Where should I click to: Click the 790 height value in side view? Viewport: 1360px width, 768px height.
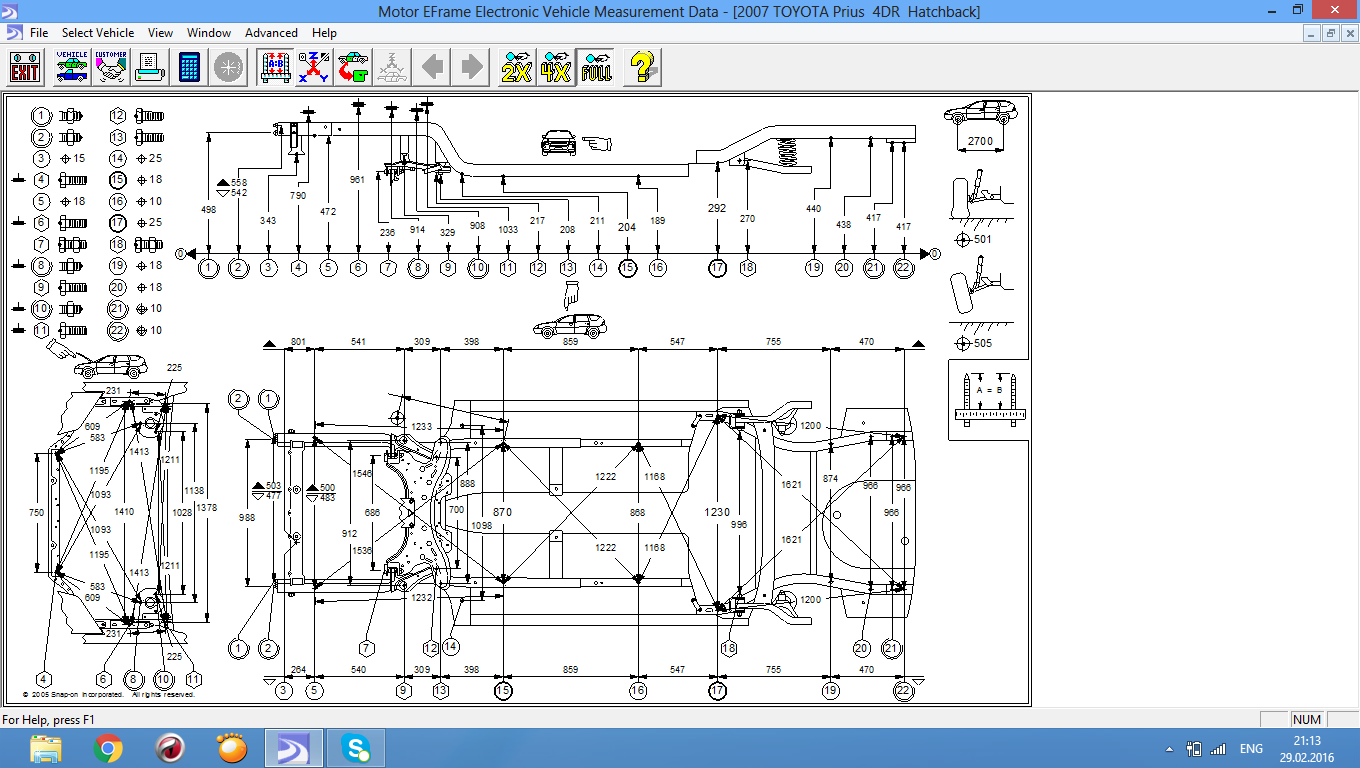[298, 196]
